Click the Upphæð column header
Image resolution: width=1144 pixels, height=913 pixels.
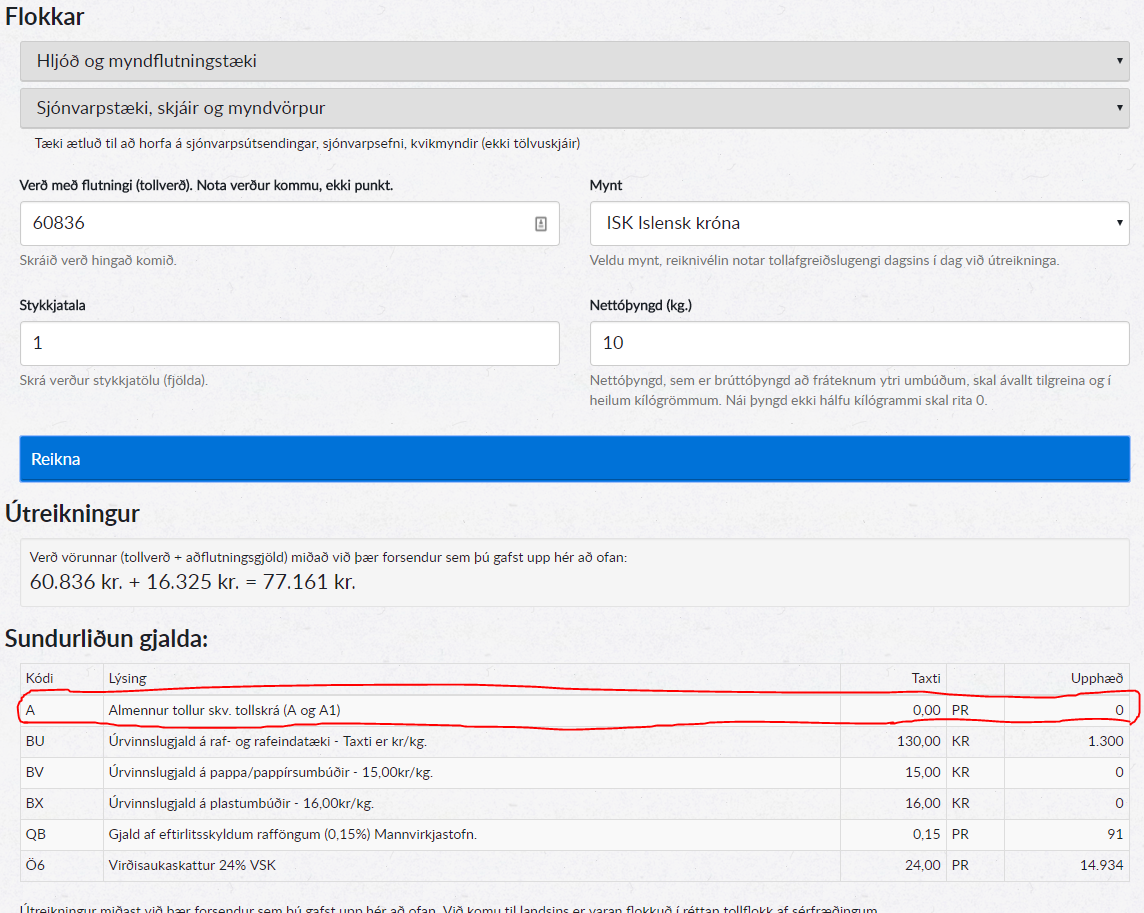(1097, 678)
